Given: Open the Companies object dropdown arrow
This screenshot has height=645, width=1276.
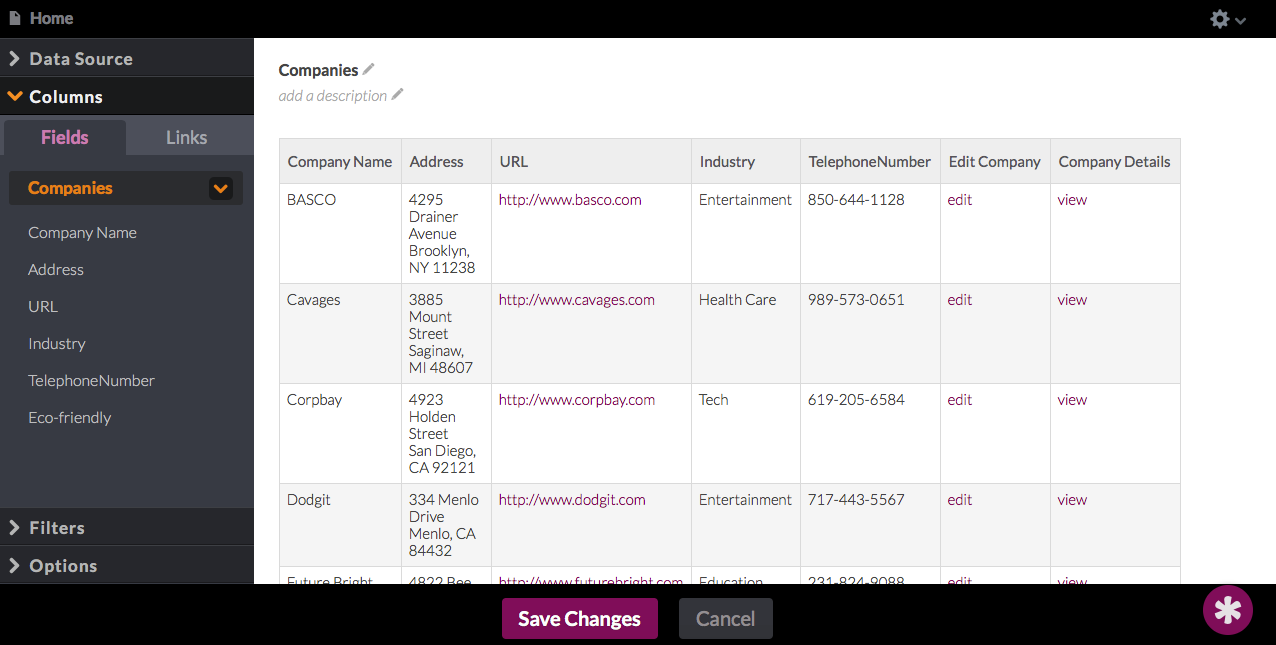Looking at the screenshot, I should pos(221,188).
